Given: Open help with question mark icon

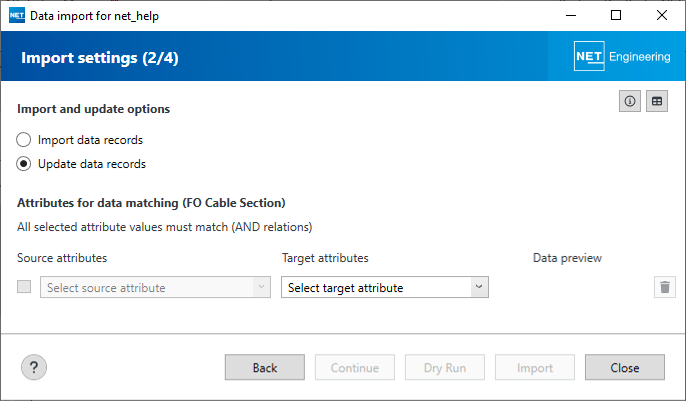Looking at the screenshot, I should coord(34,367).
